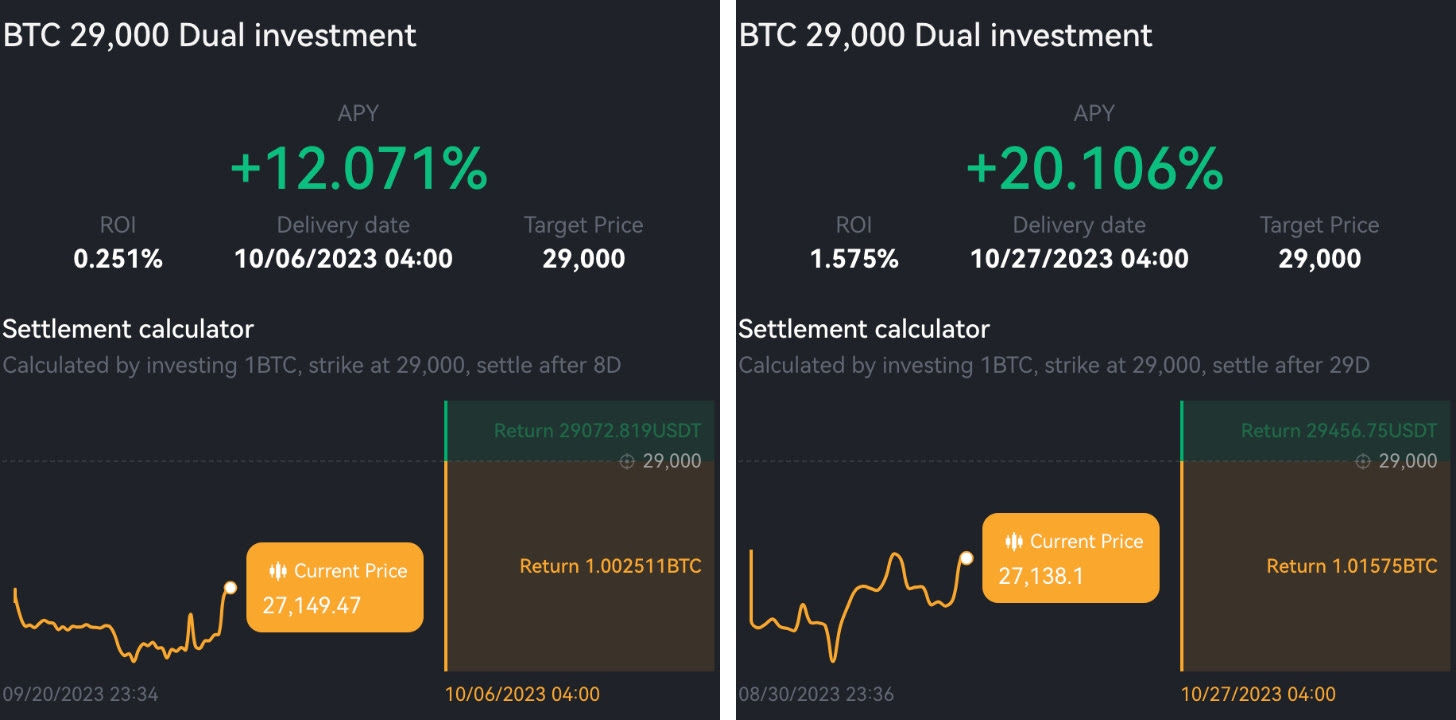Select green Return 29072.819USDT zone

580,431
